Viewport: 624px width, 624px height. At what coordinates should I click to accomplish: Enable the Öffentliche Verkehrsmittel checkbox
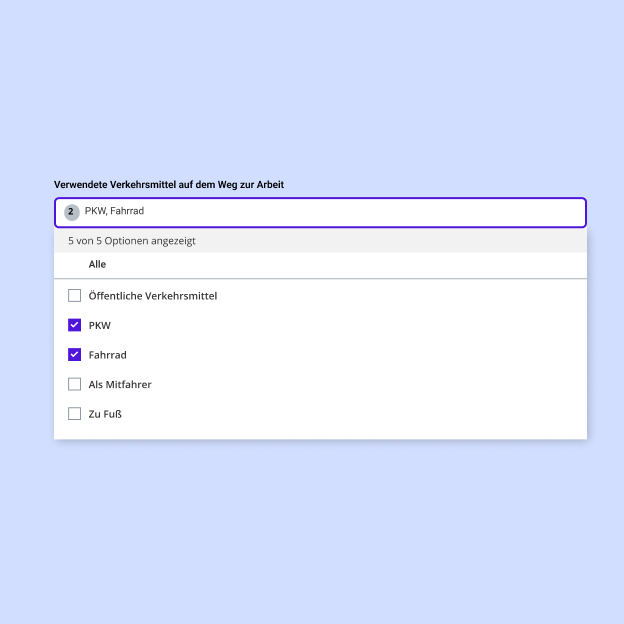coord(74,296)
